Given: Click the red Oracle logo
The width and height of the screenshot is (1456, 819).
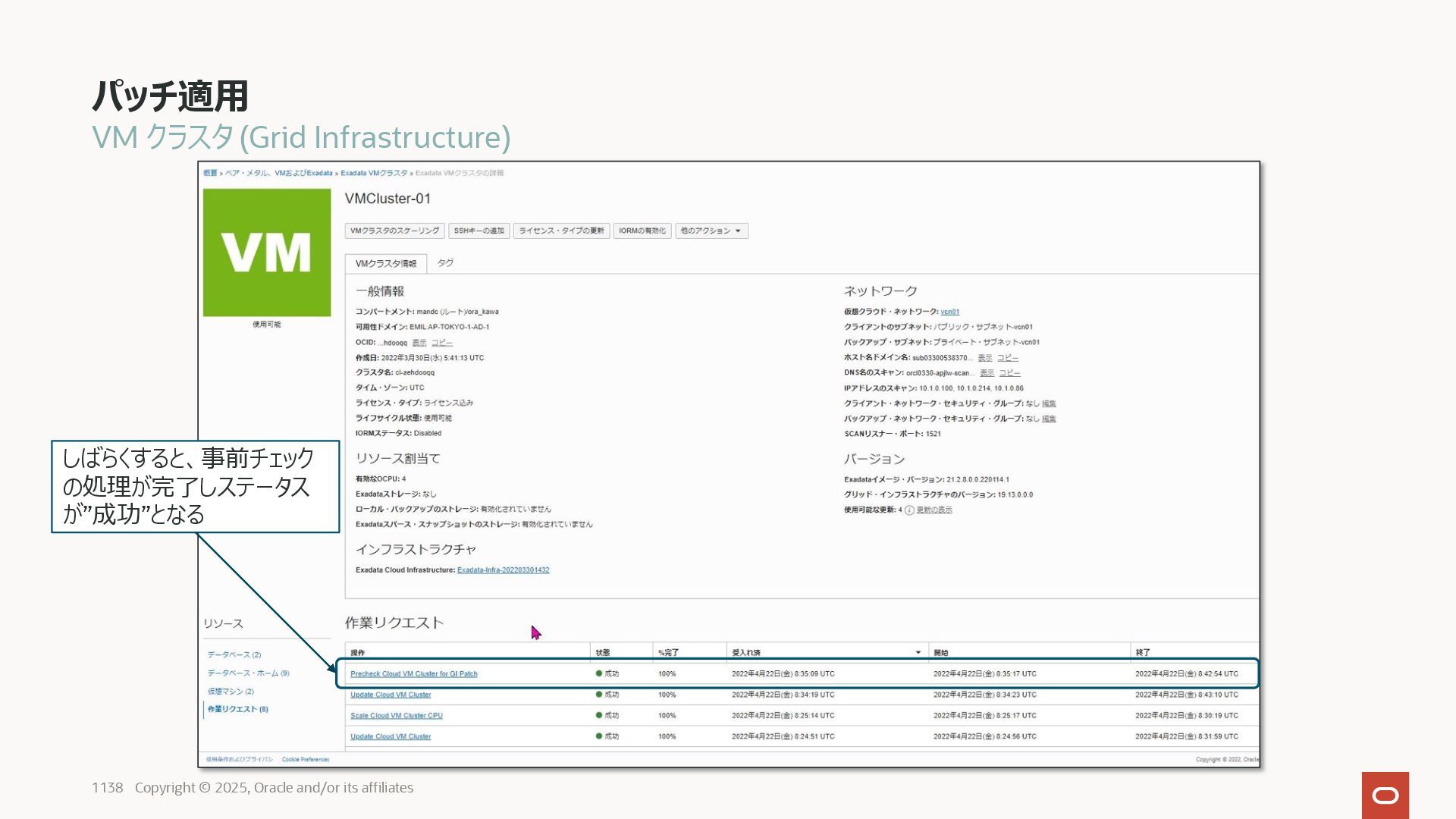Looking at the screenshot, I should pyautogui.click(x=1385, y=795).
